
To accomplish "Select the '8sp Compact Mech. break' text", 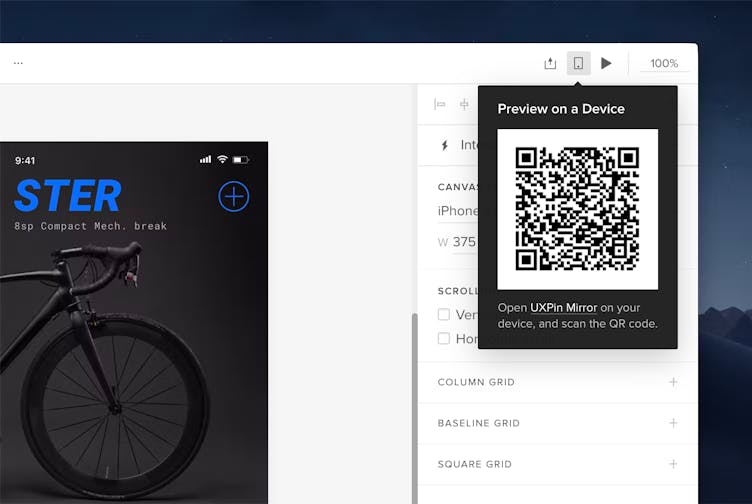I will pyautogui.click(x=90, y=226).
